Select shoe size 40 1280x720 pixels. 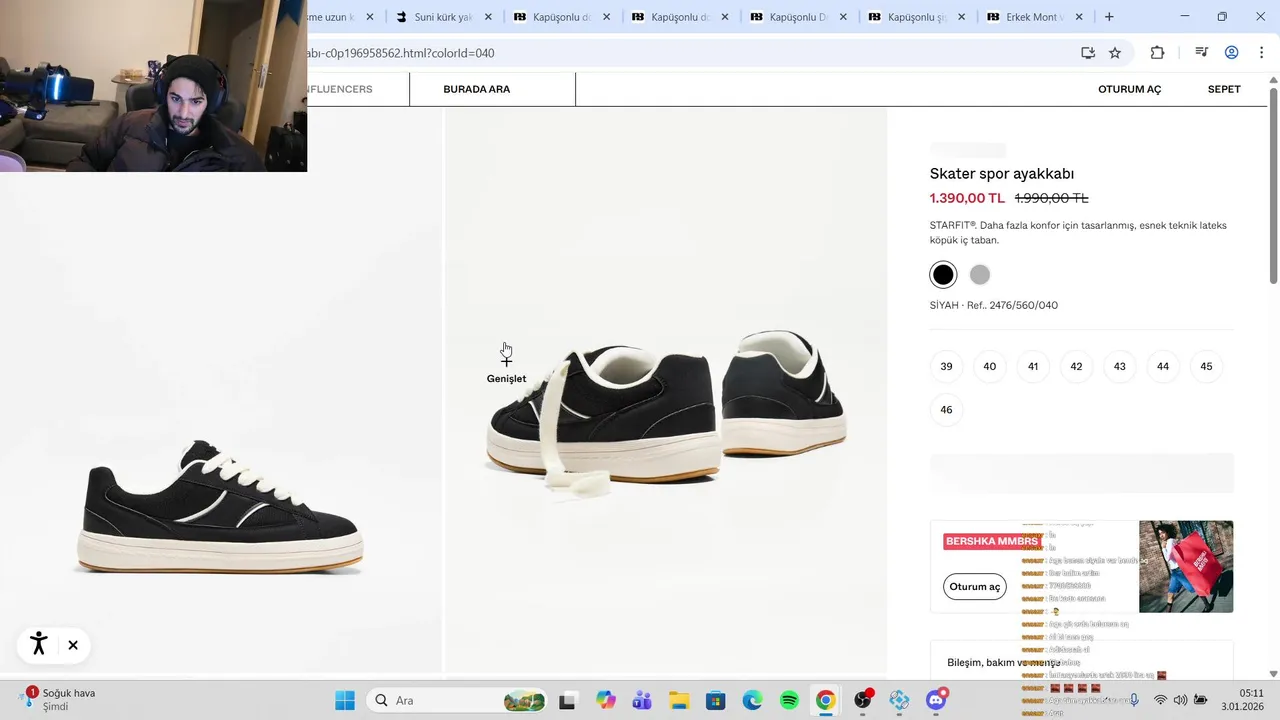pos(989,366)
